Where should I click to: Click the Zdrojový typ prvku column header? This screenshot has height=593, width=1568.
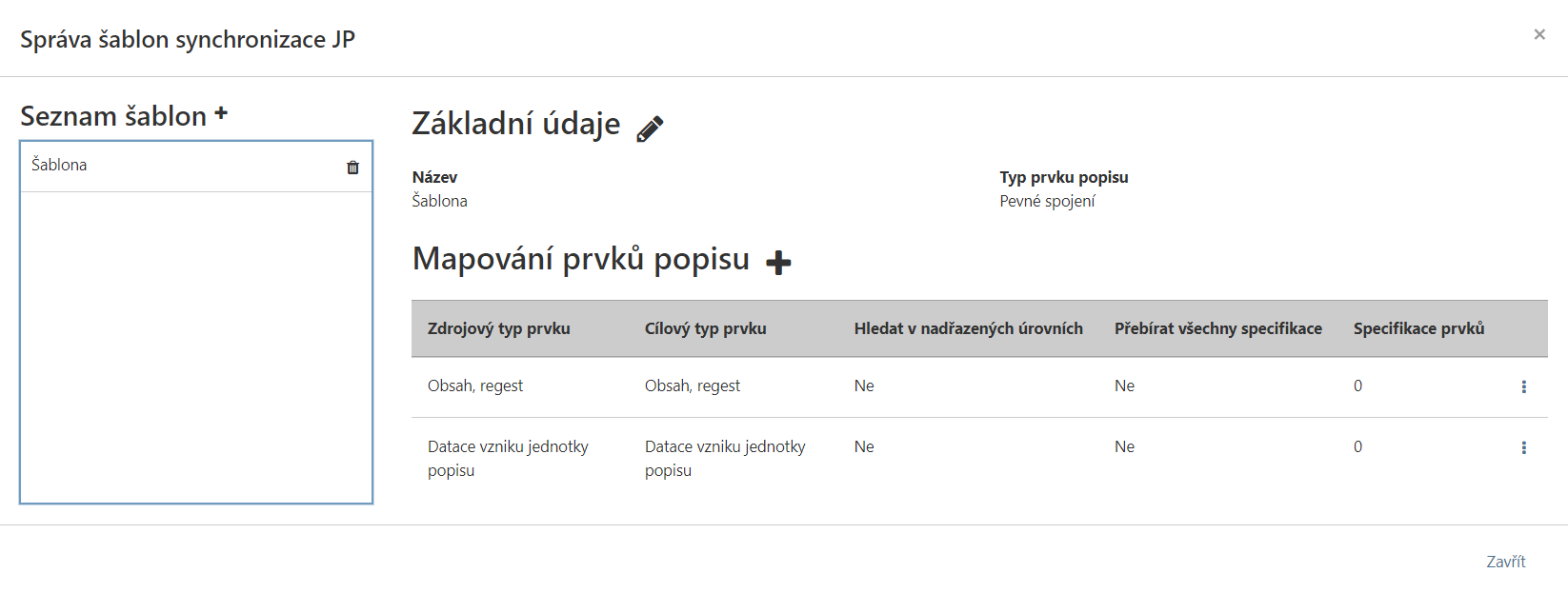click(x=498, y=328)
